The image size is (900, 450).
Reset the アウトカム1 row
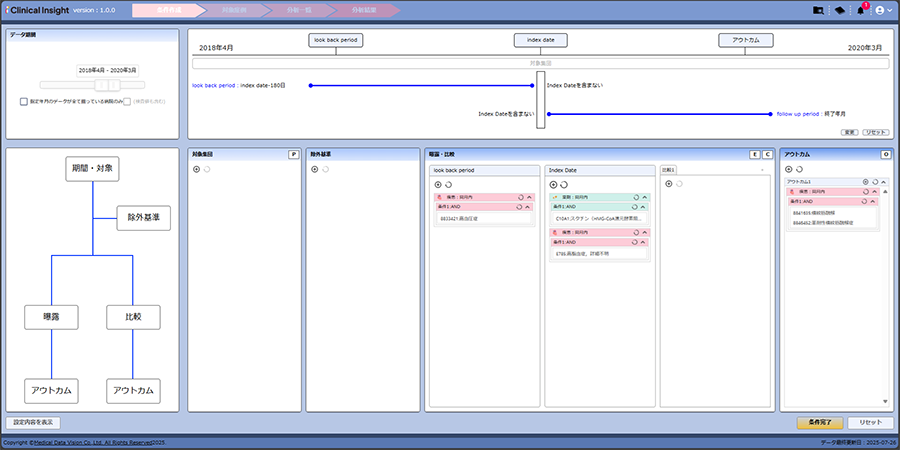[875, 181]
